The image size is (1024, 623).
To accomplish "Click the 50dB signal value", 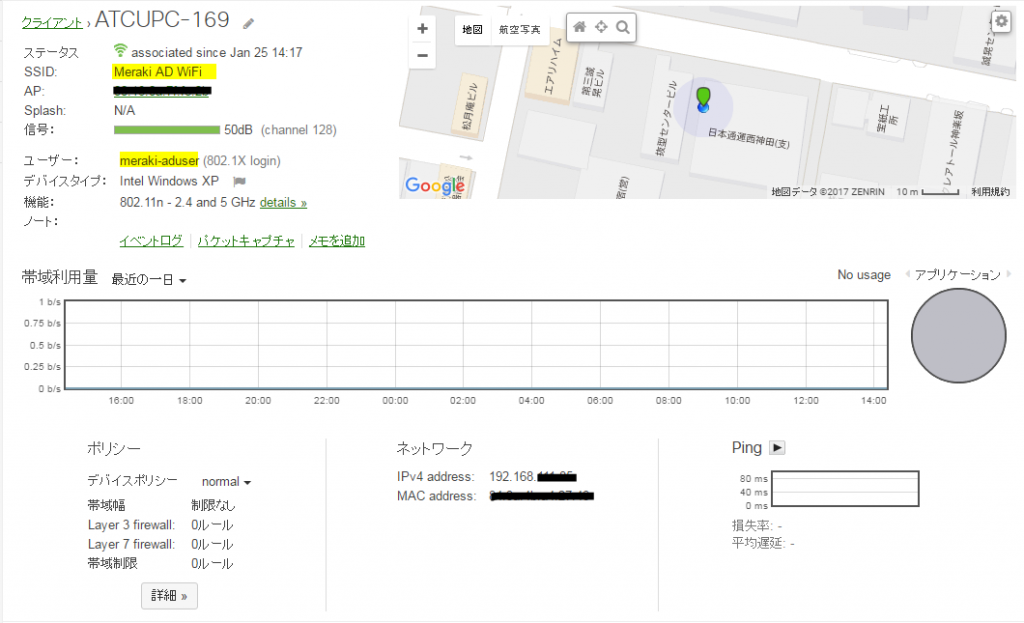I will pyautogui.click(x=238, y=130).
